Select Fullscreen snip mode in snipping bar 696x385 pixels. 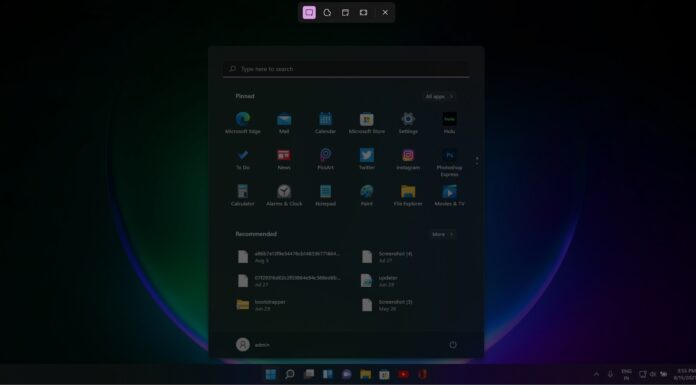[364, 12]
